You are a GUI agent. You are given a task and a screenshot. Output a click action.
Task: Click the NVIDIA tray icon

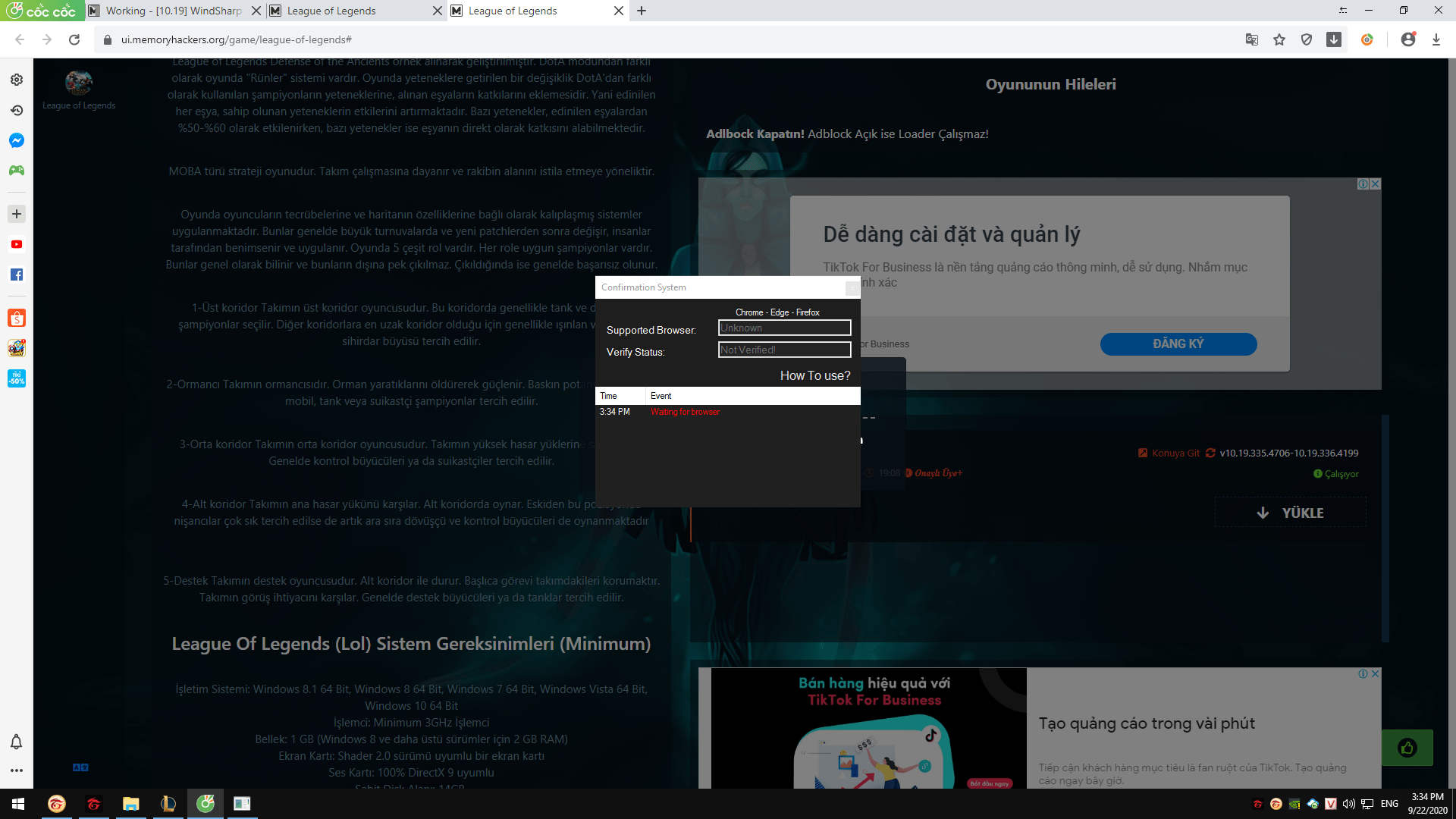click(x=1294, y=804)
